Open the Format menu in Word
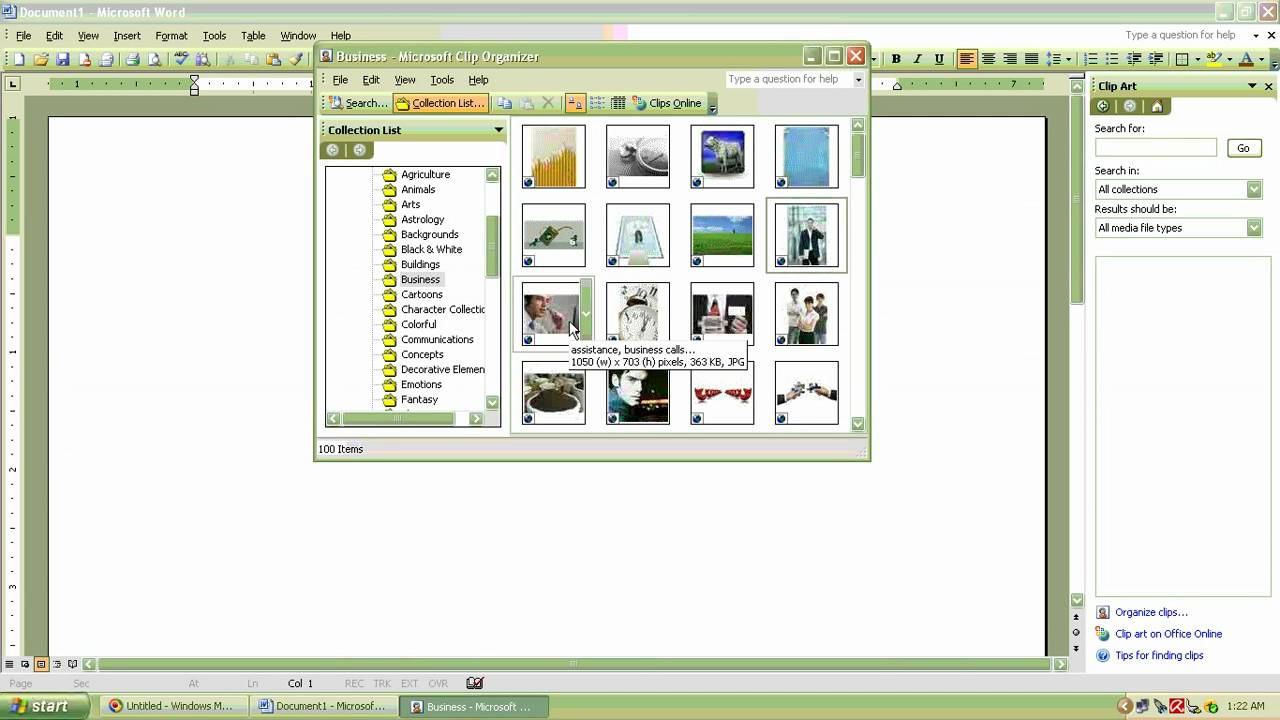 171,36
